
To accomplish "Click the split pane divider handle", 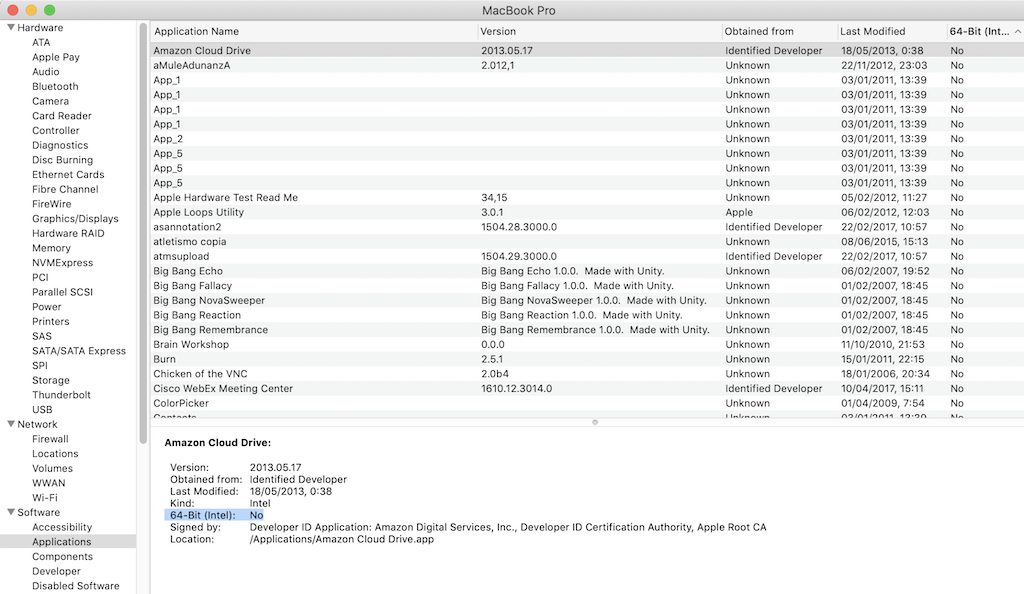I will (595, 422).
